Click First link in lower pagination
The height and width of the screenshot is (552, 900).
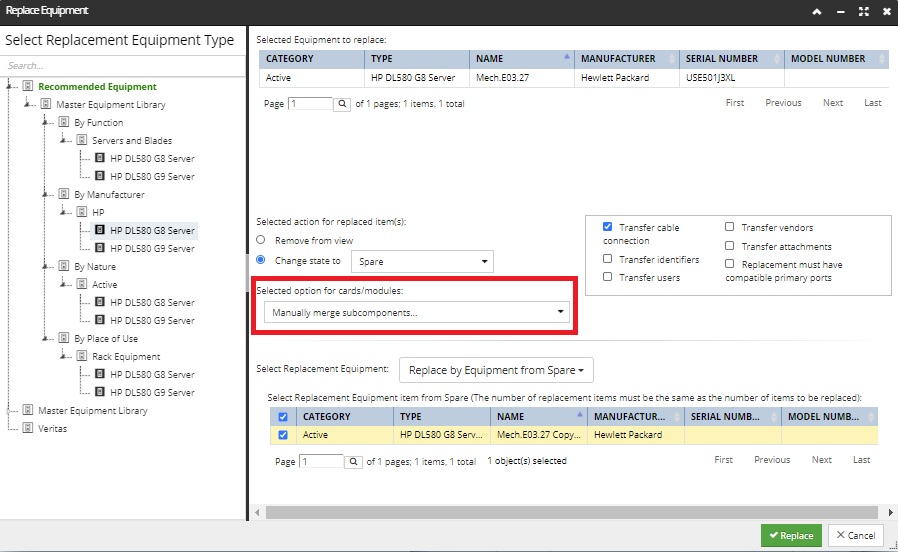tap(723, 460)
